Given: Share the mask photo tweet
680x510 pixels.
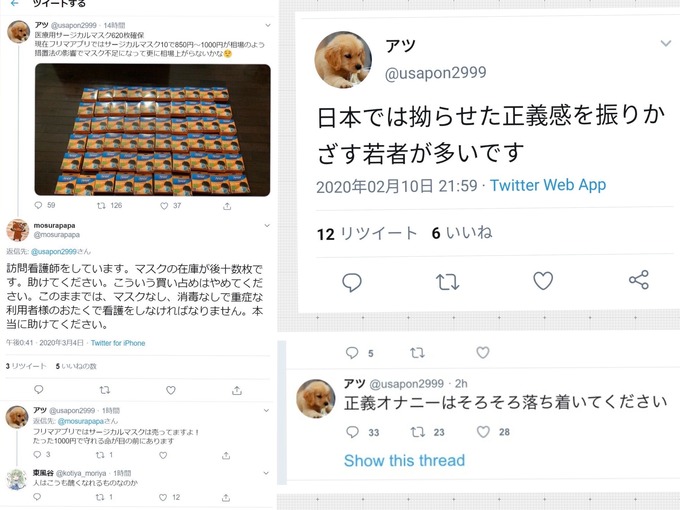Looking at the screenshot, I should coord(227,206).
